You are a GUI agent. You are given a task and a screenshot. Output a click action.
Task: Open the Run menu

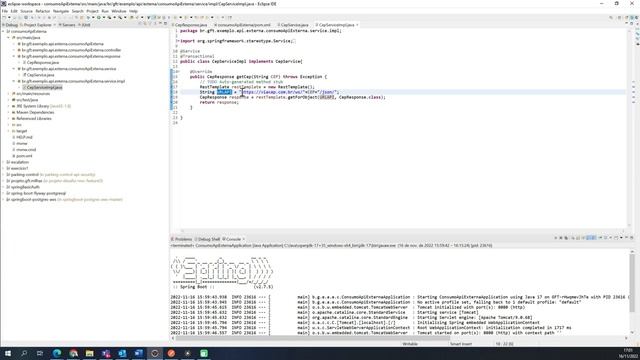(105, 11)
